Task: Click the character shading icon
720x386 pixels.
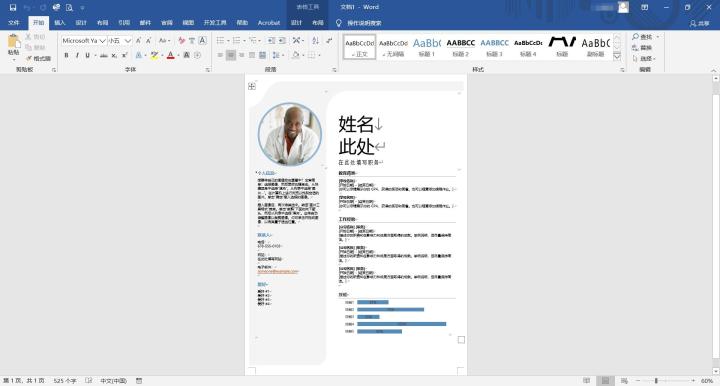Action: pos(186,56)
